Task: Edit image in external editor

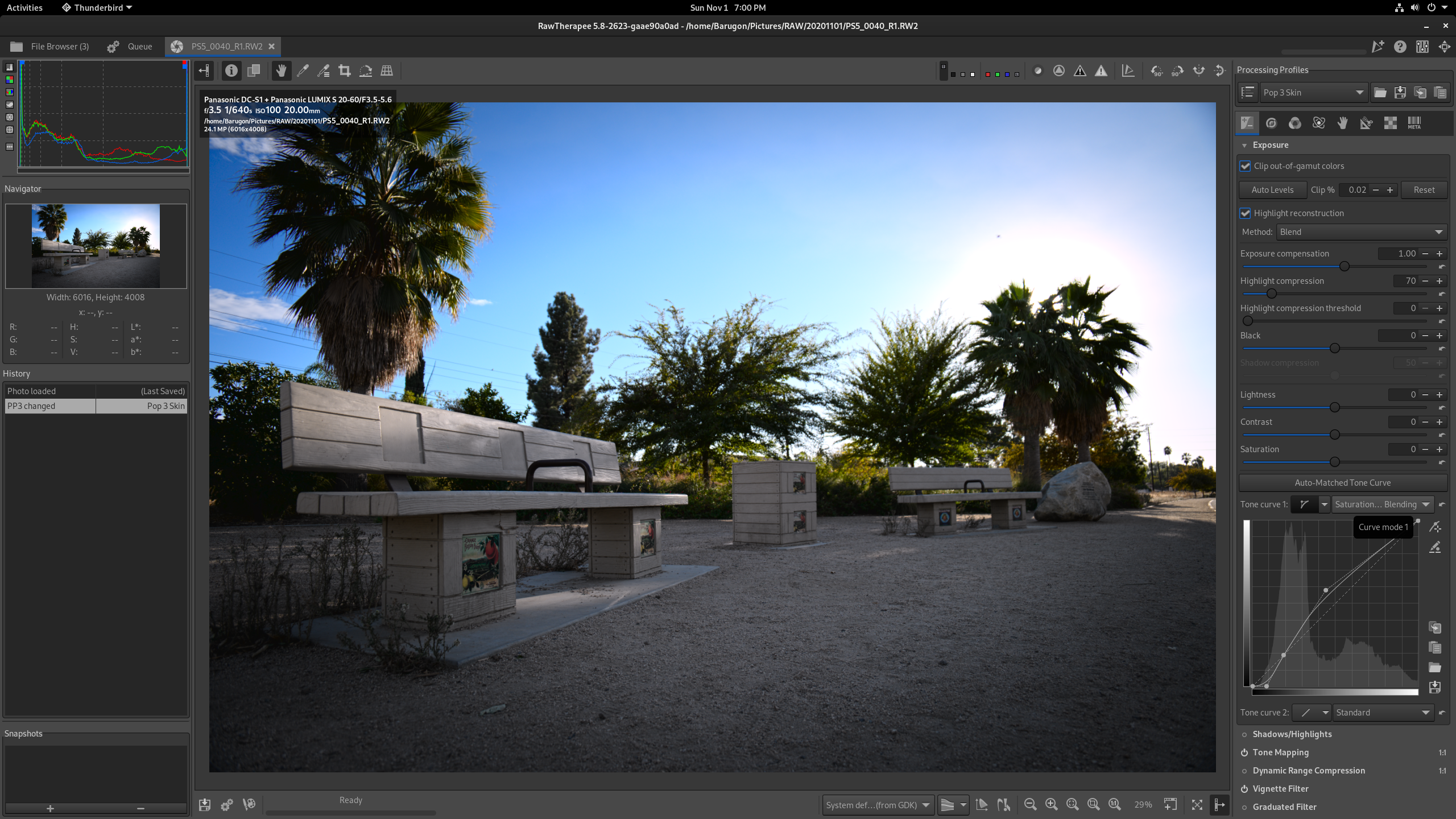Action: point(249,805)
